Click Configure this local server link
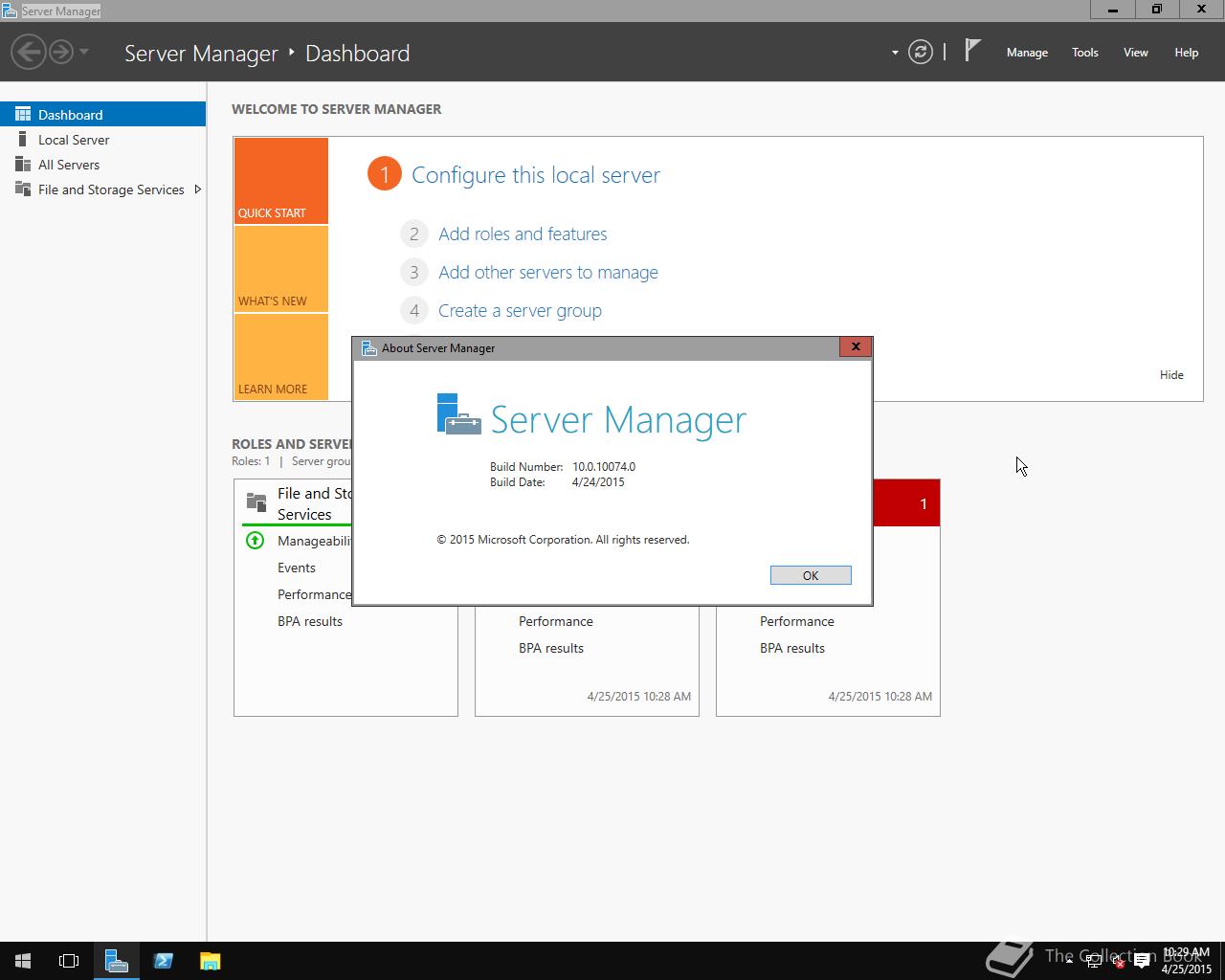 535,175
